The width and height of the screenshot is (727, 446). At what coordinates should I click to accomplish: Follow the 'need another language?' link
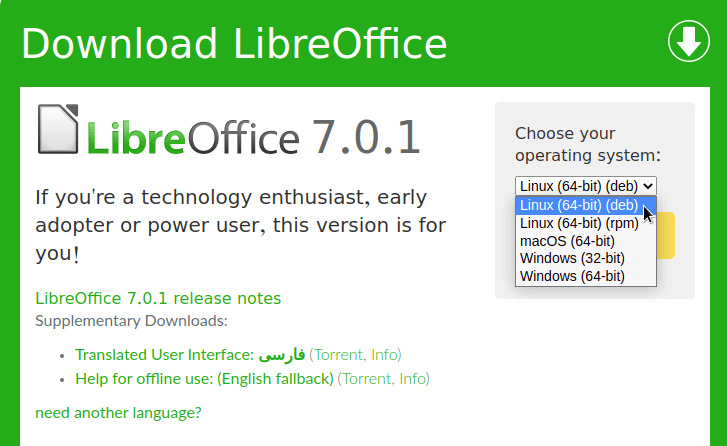(x=118, y=412)
